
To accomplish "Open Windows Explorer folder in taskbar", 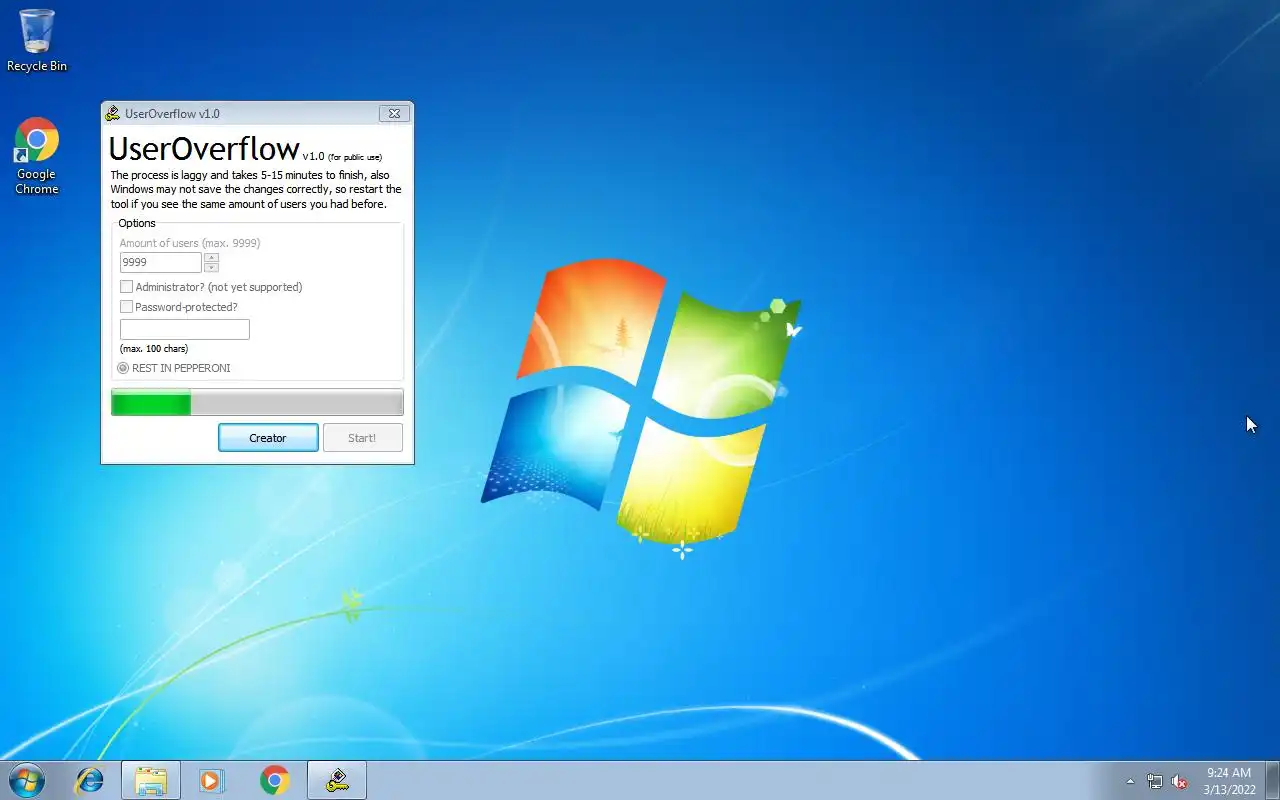I will [x=151, y=780].
